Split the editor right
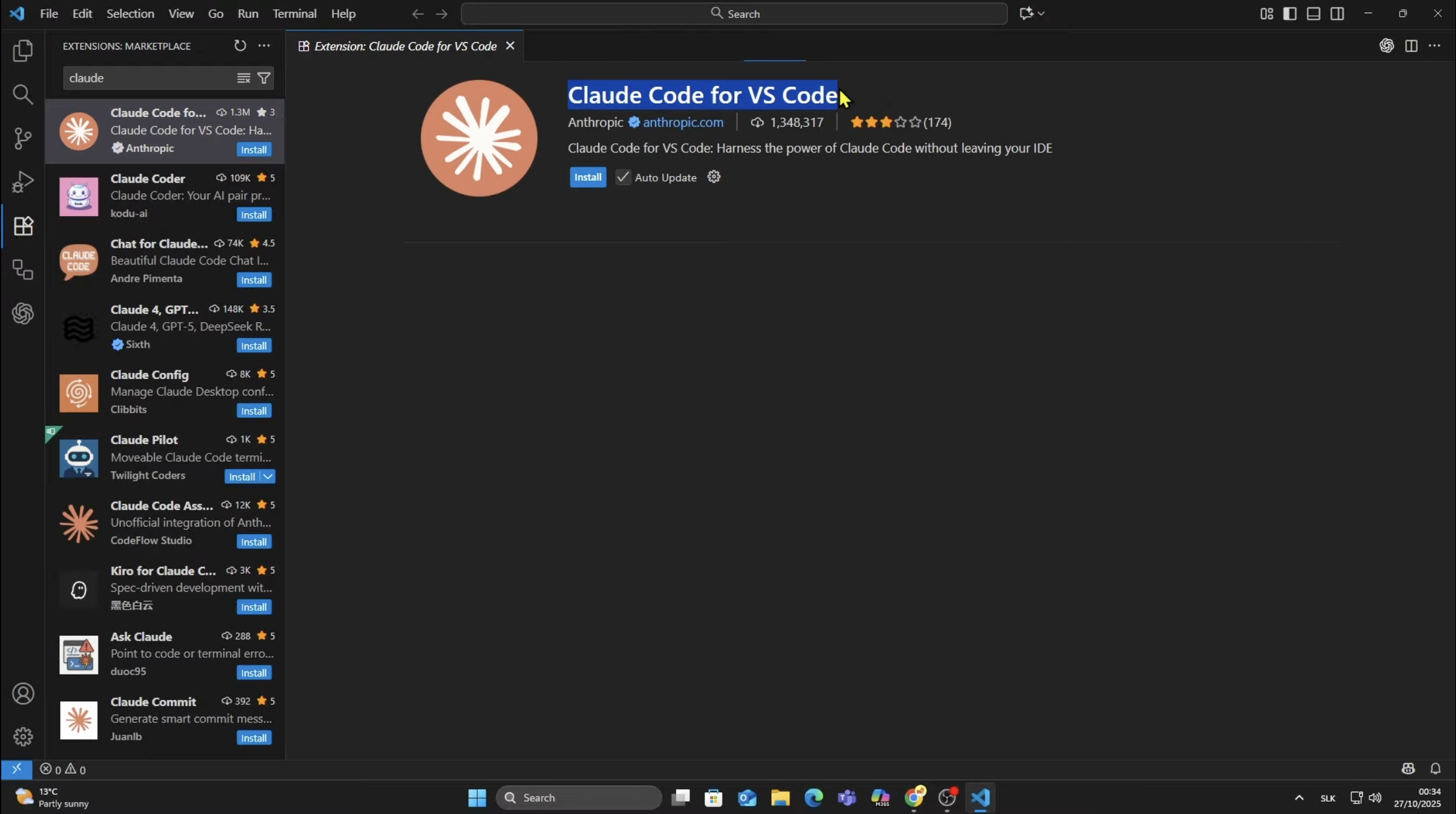Image resolution: width=1456 pixels, height=814 pixels. [1411, 46]
